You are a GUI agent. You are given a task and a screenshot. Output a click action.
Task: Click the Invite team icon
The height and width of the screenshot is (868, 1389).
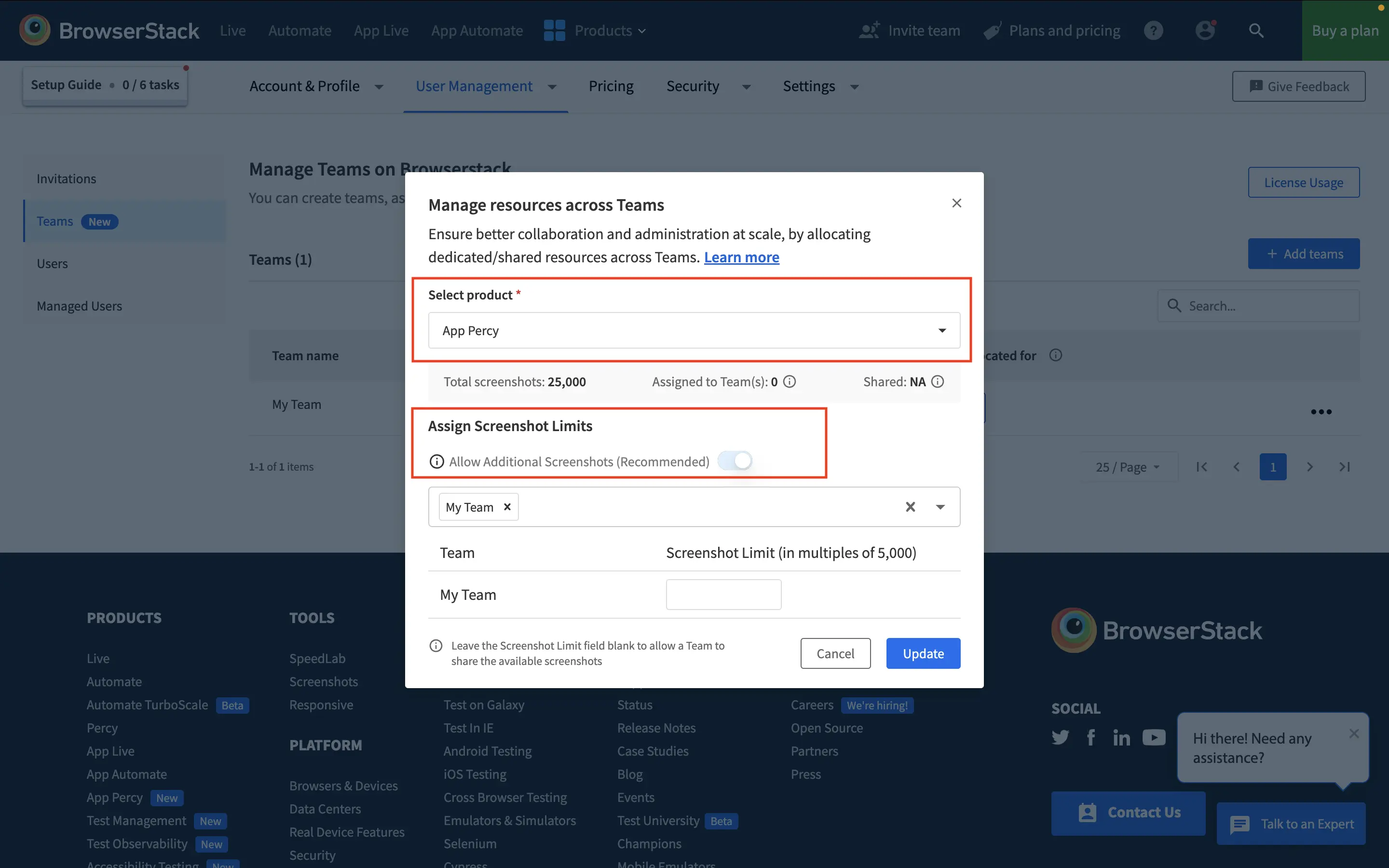869,30
